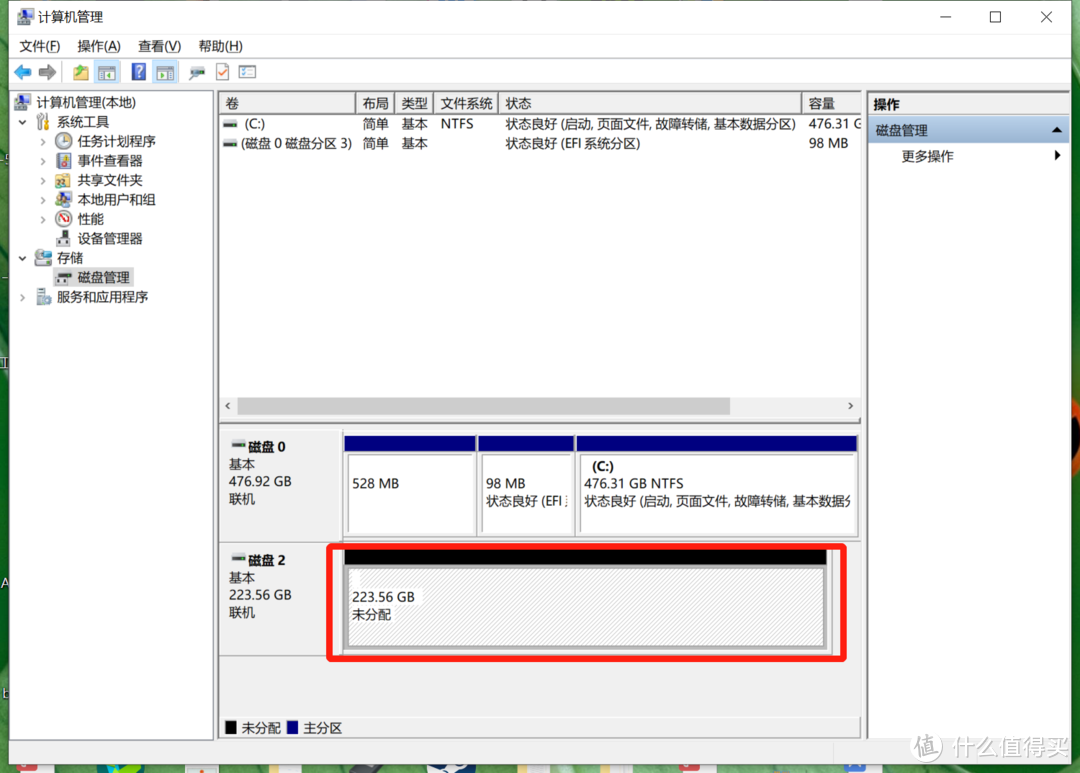Click the 磁盘 2 disk label panel
This screenshot has width=1080, height=773.
(x=281, y=599)
